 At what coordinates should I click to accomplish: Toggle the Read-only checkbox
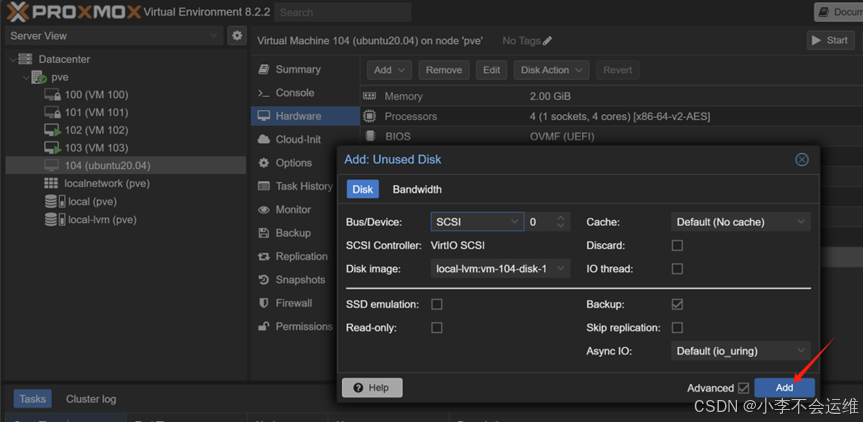[436, 327]
